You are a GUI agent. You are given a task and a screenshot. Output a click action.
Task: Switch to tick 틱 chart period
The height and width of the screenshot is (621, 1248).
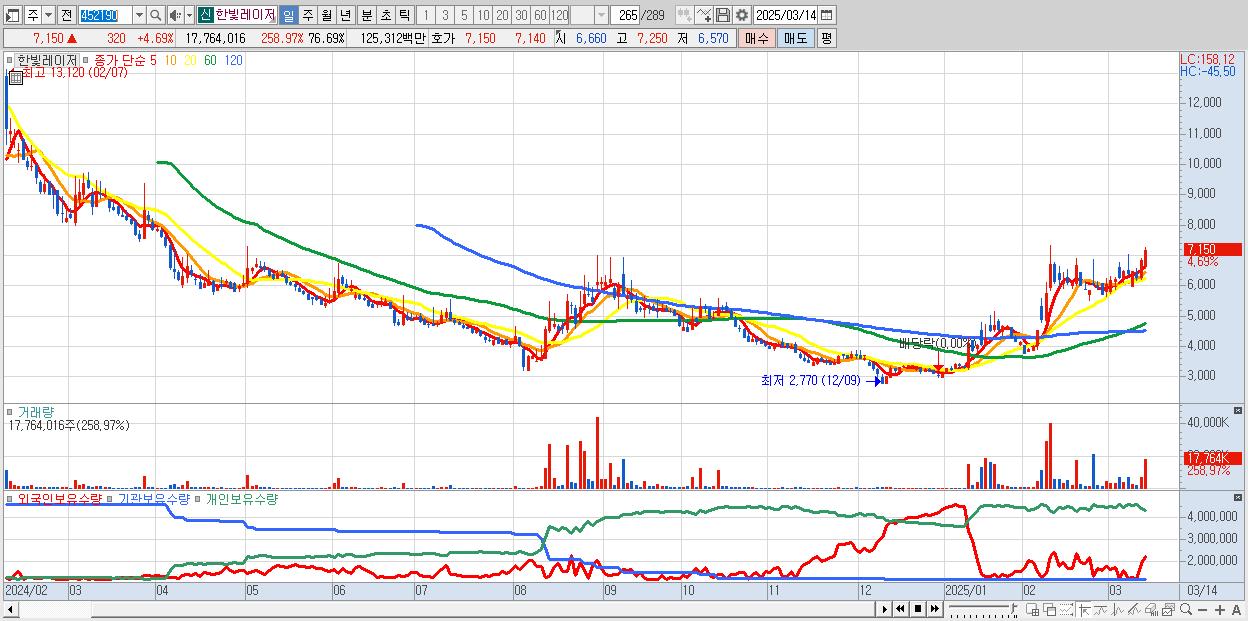click(404, 15)
